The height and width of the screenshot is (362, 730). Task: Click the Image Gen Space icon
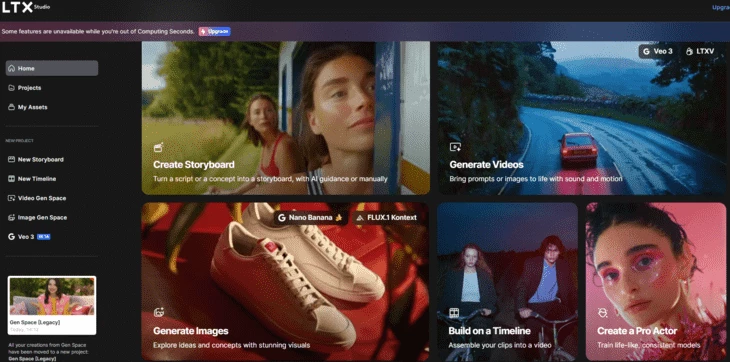click(x=12, y=217)
